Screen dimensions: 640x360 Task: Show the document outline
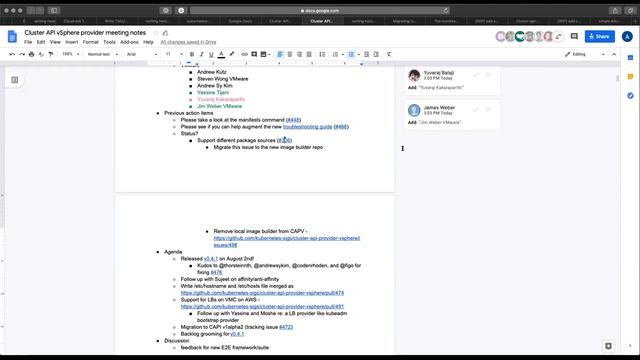[15, 80]
